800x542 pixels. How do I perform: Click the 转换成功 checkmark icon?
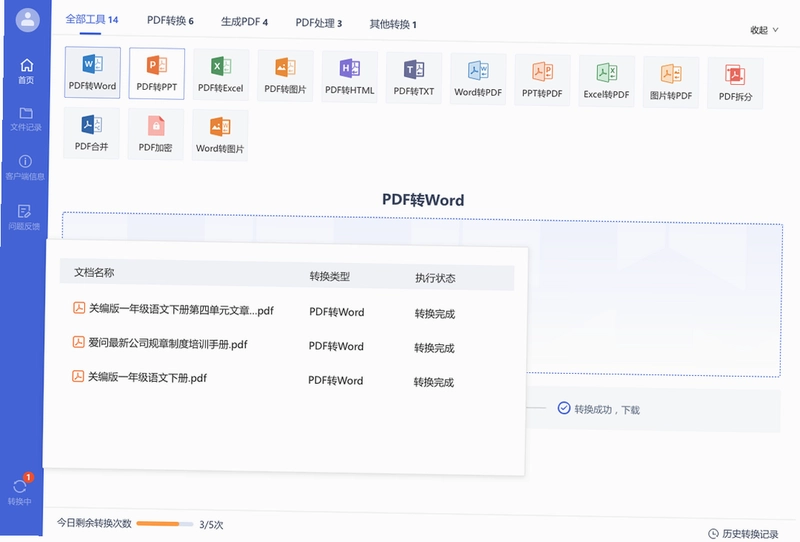coord(564,408)
